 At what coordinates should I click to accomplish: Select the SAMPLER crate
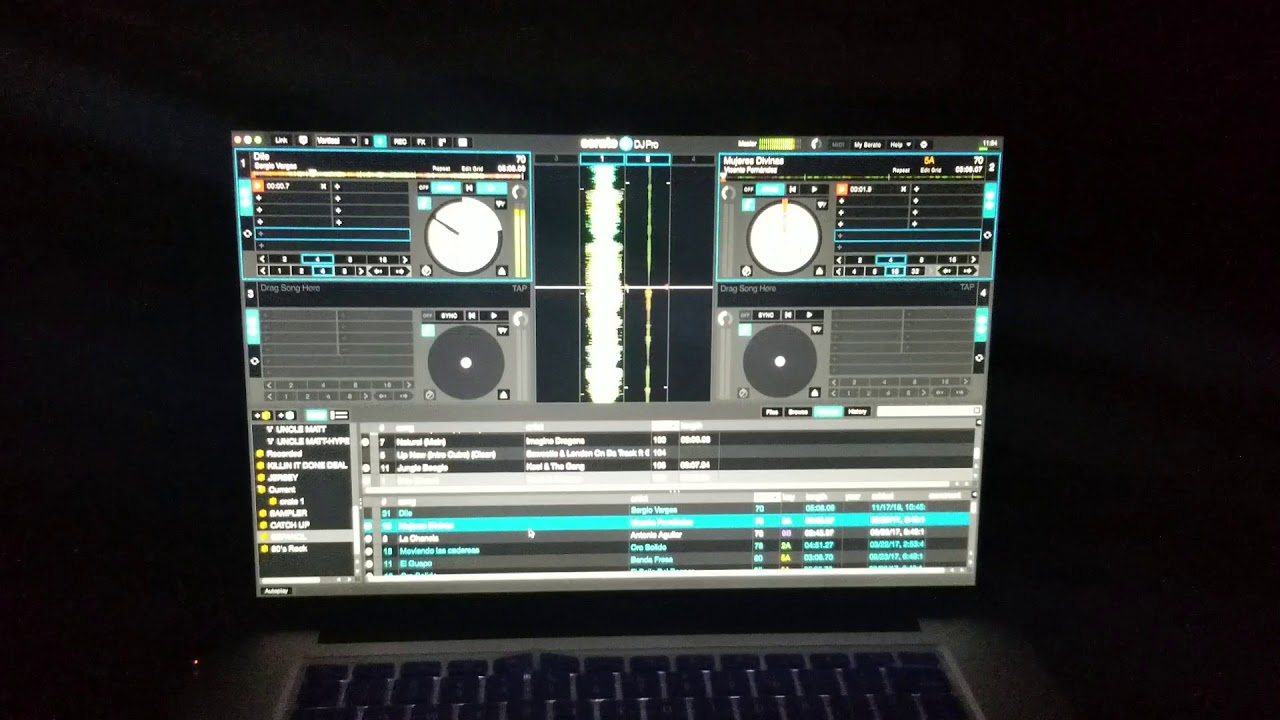(x=288, y=513)
